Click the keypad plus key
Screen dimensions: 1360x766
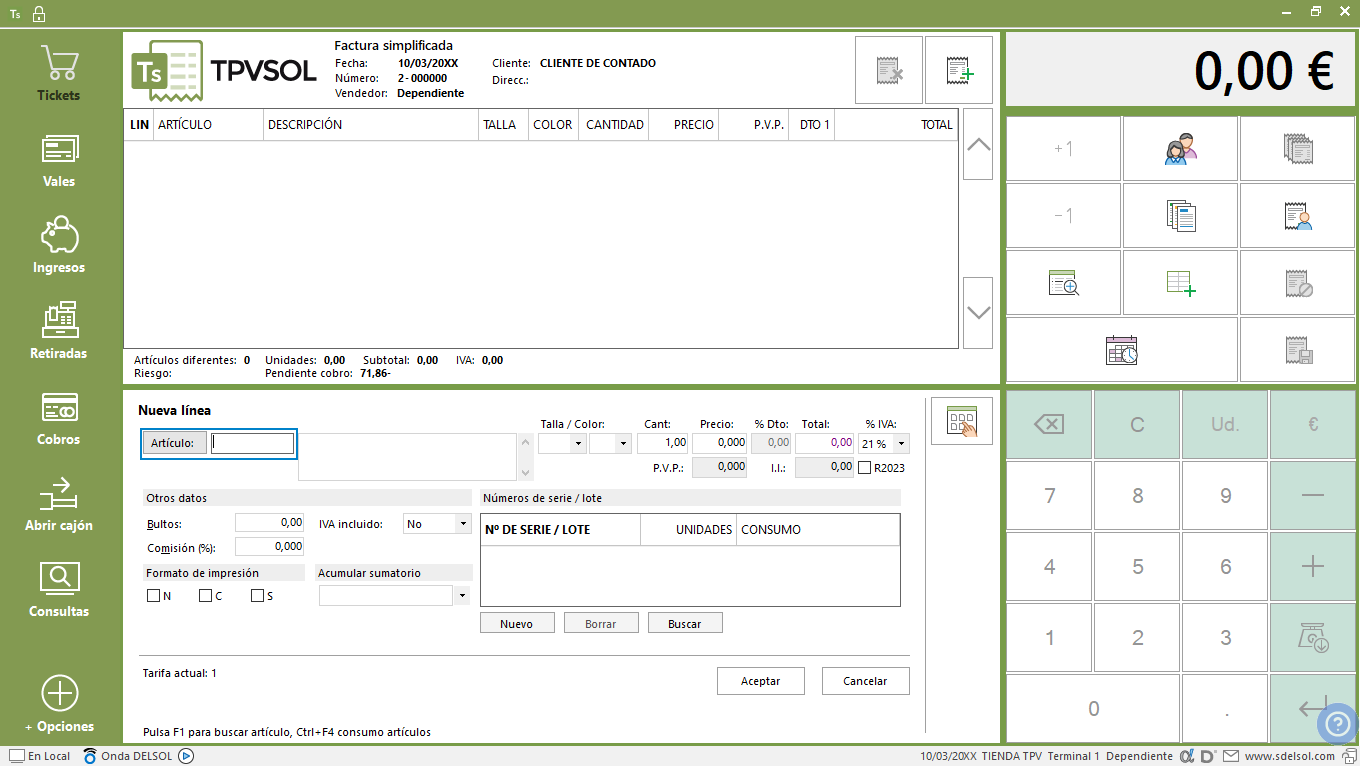click(1313, 567)
